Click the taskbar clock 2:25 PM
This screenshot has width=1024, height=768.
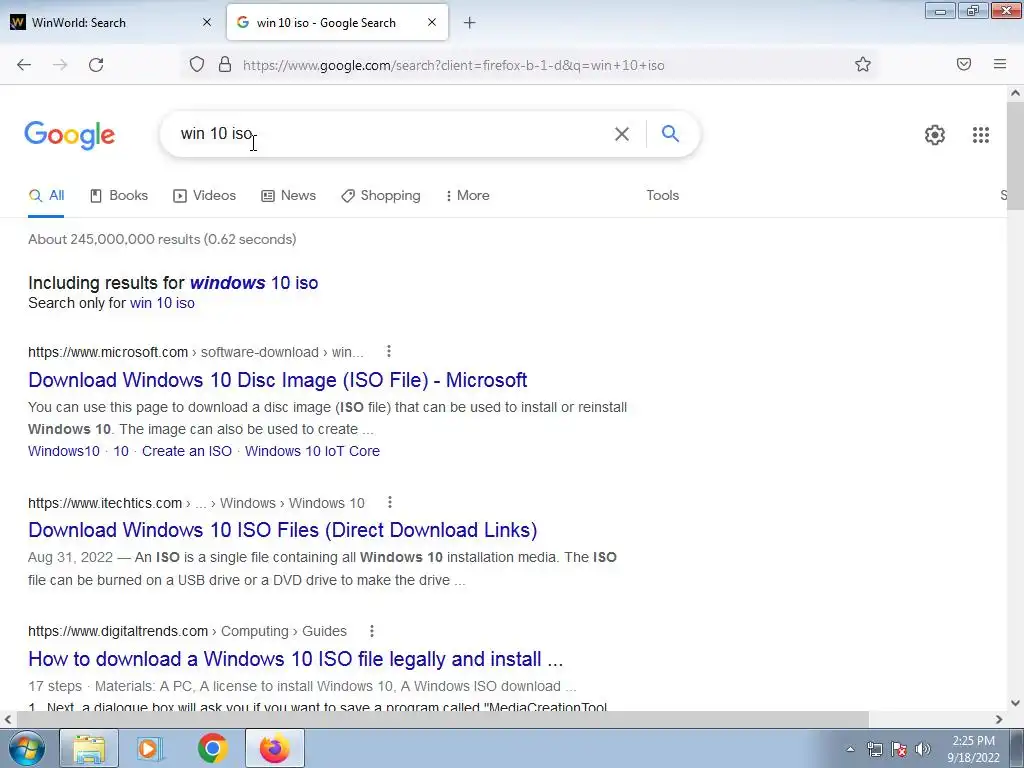pyautogui.click(x=973, y=748)
